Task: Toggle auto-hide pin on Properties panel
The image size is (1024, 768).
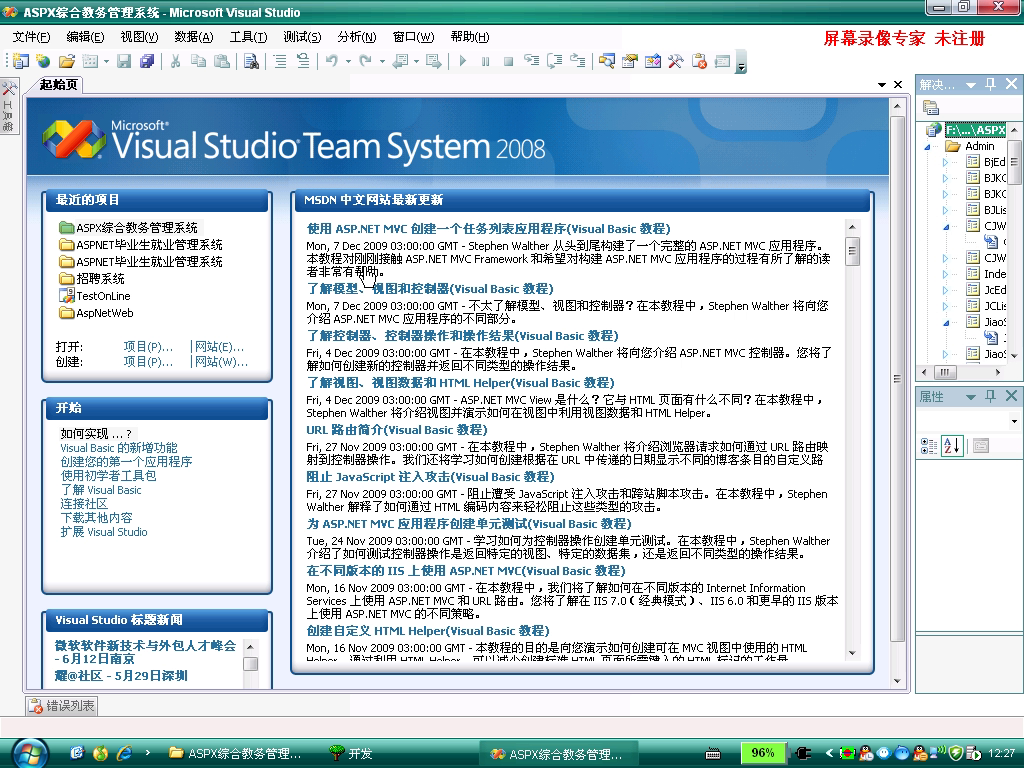Action: click(x=991, y=396)
